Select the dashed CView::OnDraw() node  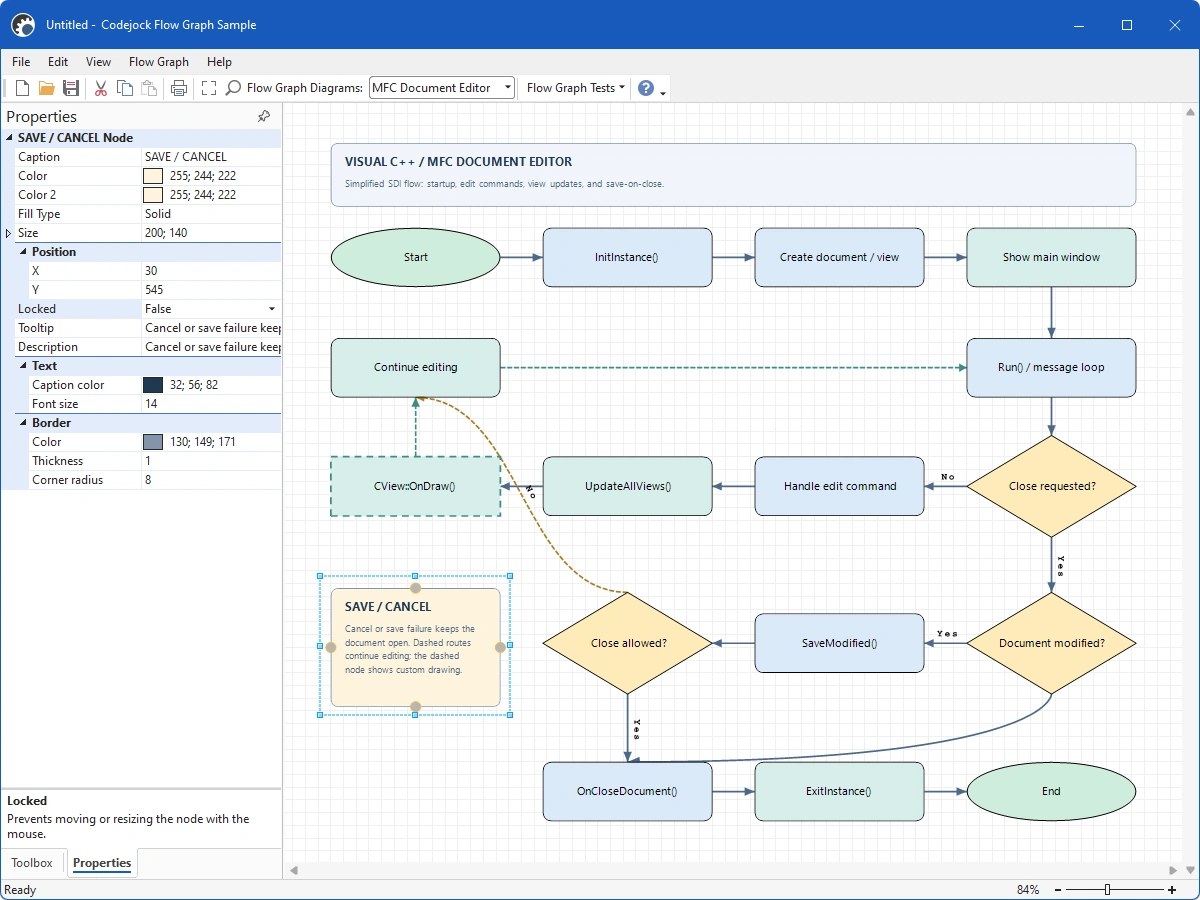[x=416, y=486]
